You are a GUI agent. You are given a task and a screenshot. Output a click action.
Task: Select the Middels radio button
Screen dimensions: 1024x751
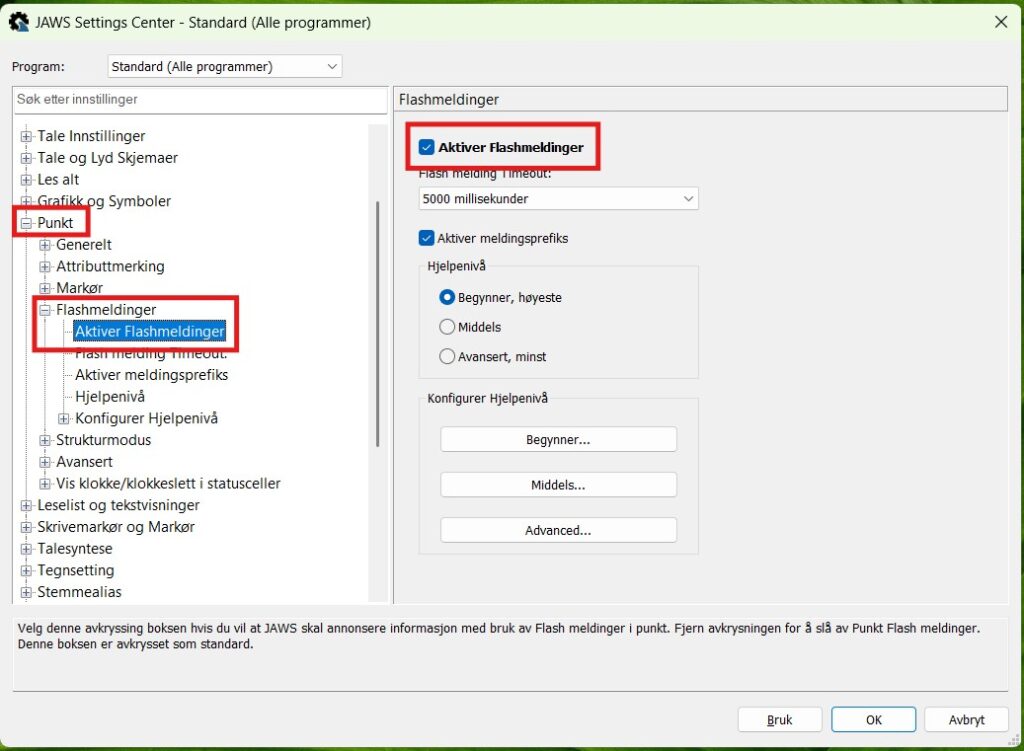click(447, 327)
